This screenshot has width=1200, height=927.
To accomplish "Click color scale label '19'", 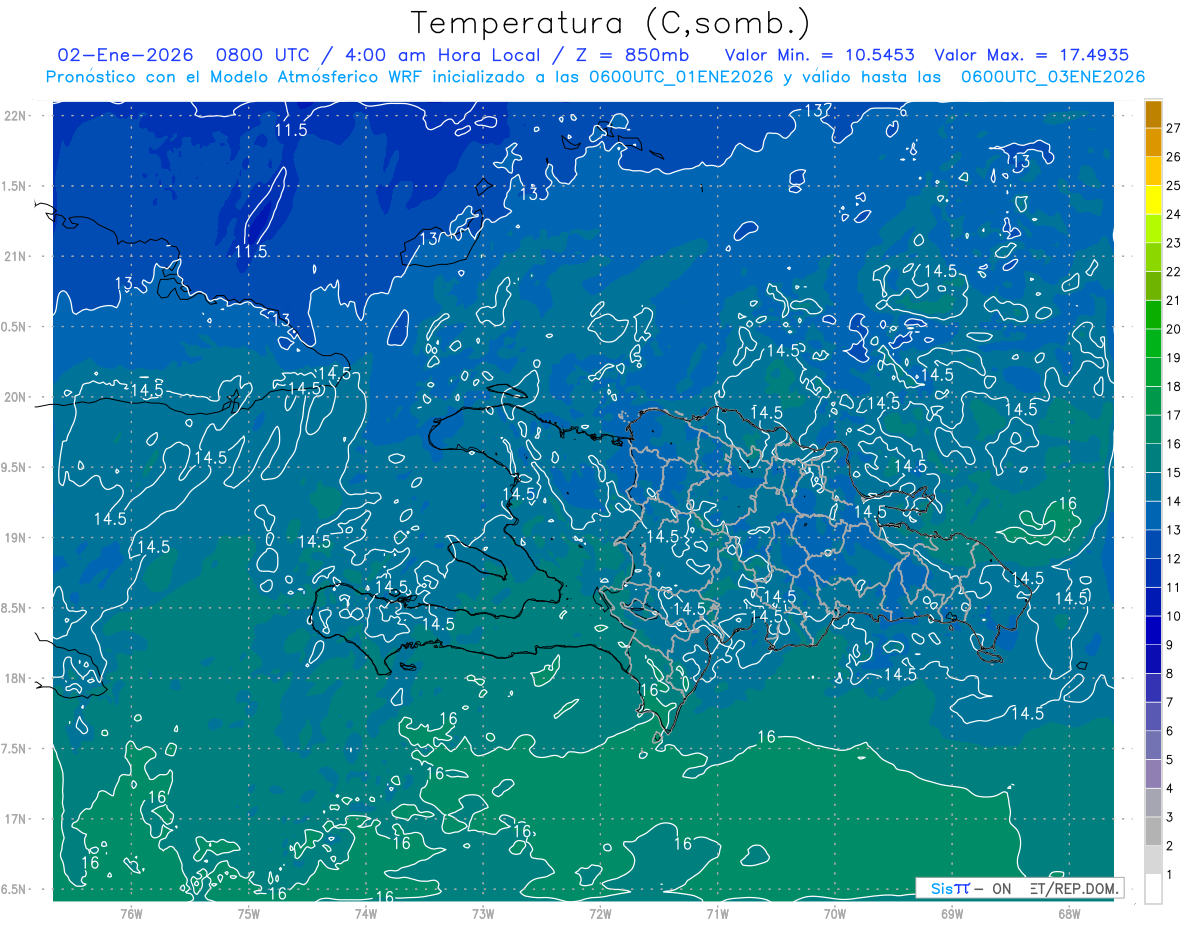I will point(1174,358).
